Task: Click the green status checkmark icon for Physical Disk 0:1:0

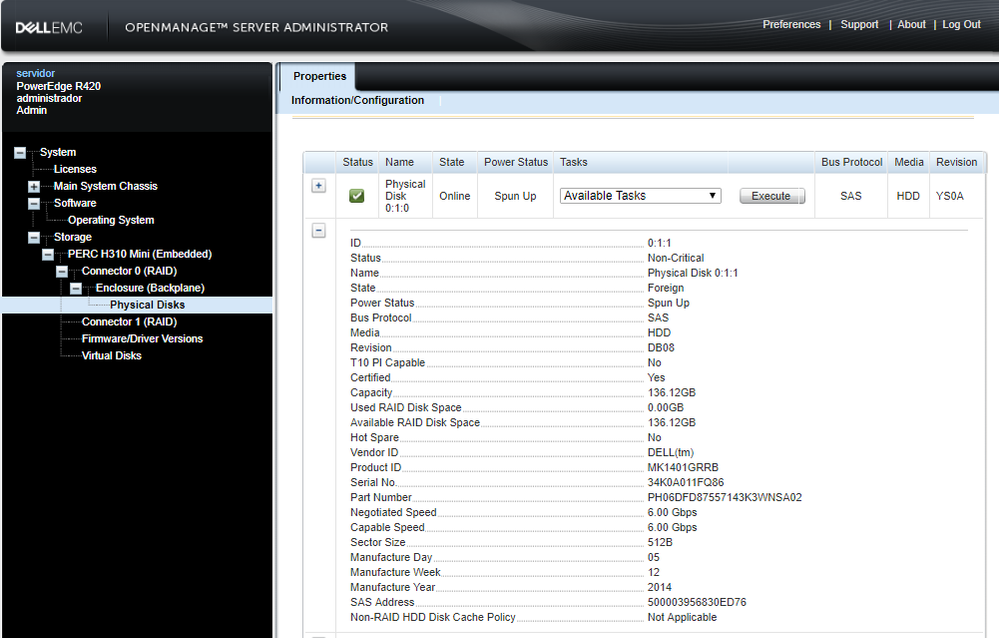Action: click(357, 196)
